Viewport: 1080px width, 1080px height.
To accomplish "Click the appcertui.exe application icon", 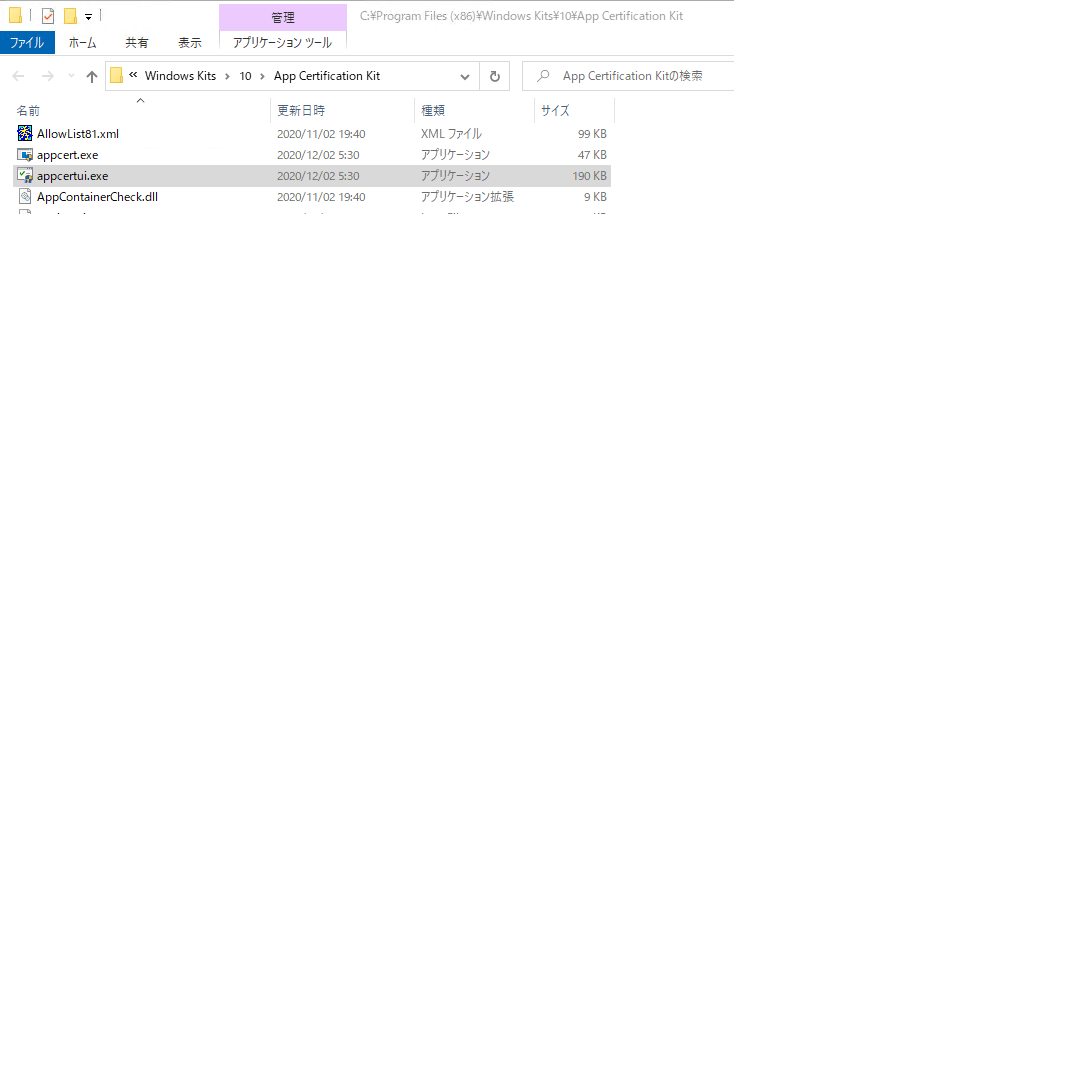I will pos(25,176).
